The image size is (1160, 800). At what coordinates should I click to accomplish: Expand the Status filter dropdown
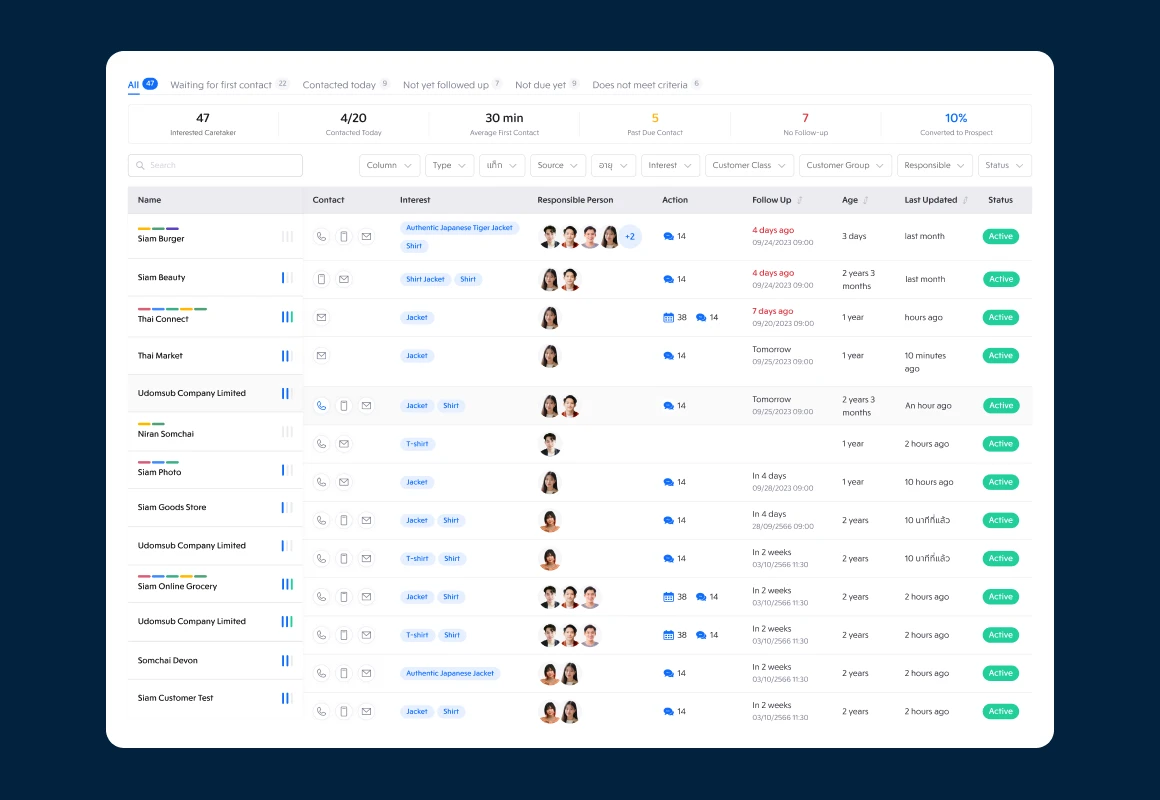pyautogui.click(x=1004, y=165)
